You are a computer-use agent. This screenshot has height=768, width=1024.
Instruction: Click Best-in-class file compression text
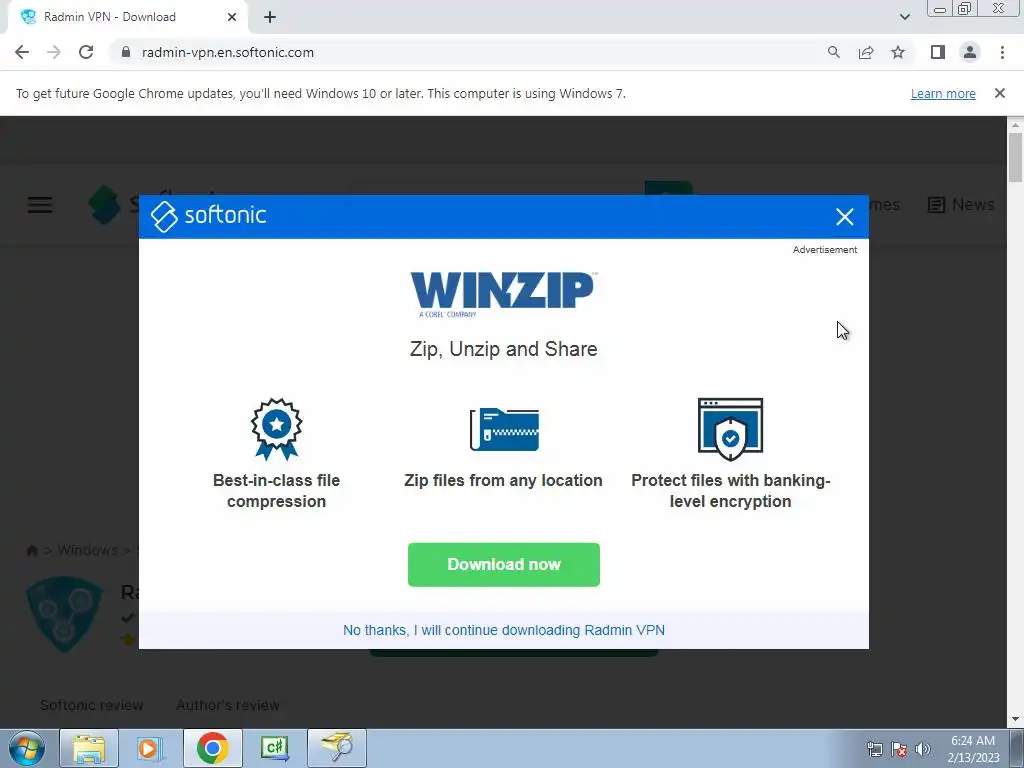click(x=276, y=490)
